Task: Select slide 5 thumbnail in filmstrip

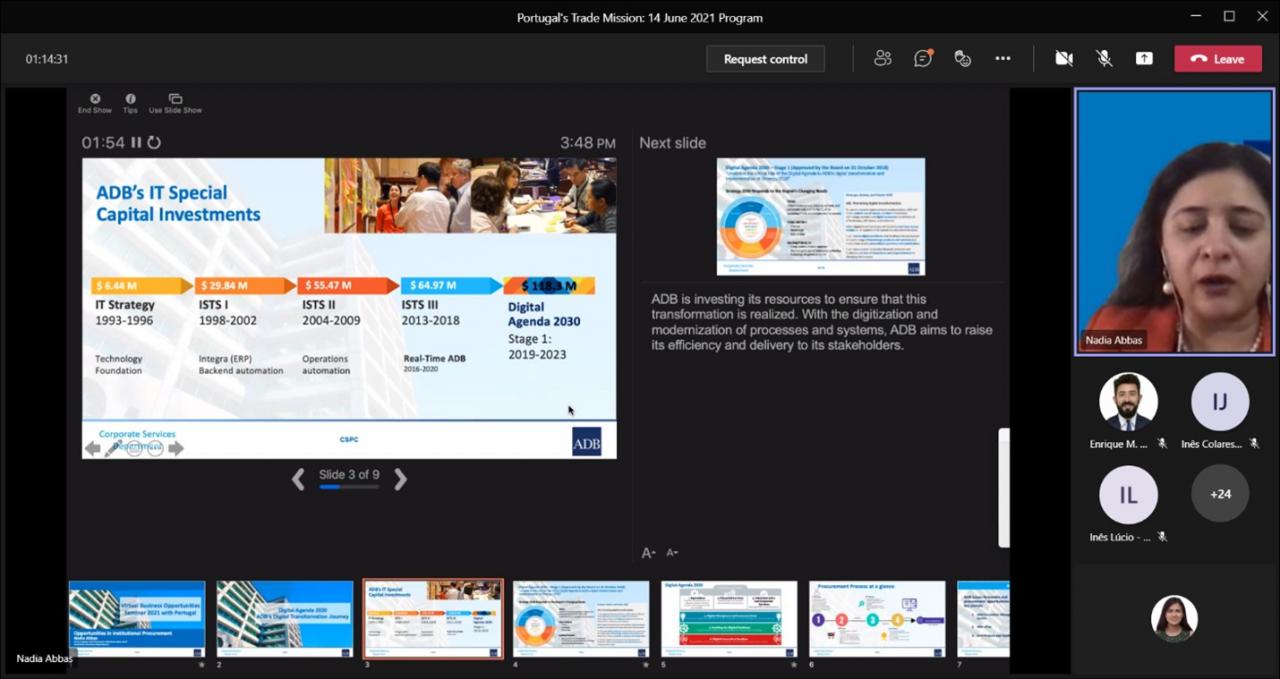Action: (x=729, y=619)
